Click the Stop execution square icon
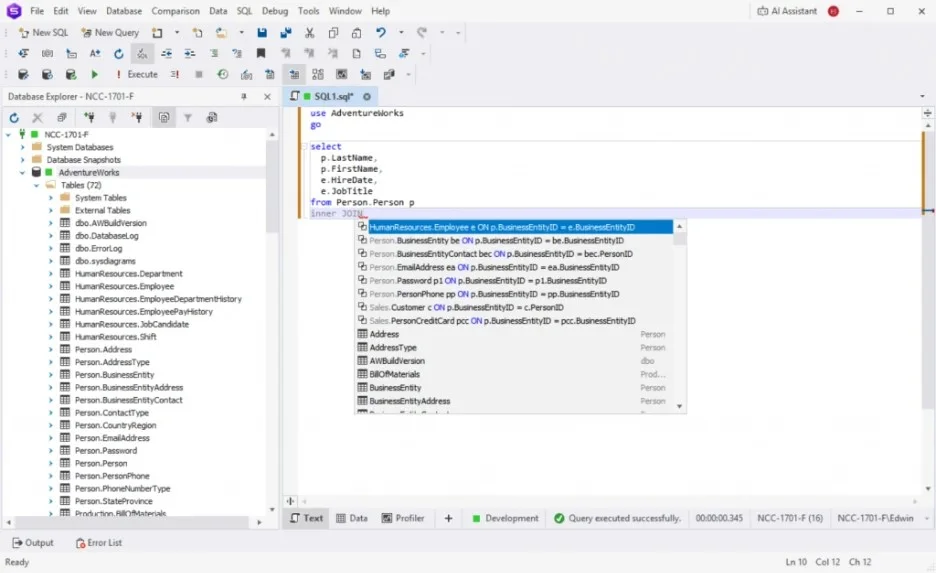Viewport: 936px width, 573px height. point(199,75)
